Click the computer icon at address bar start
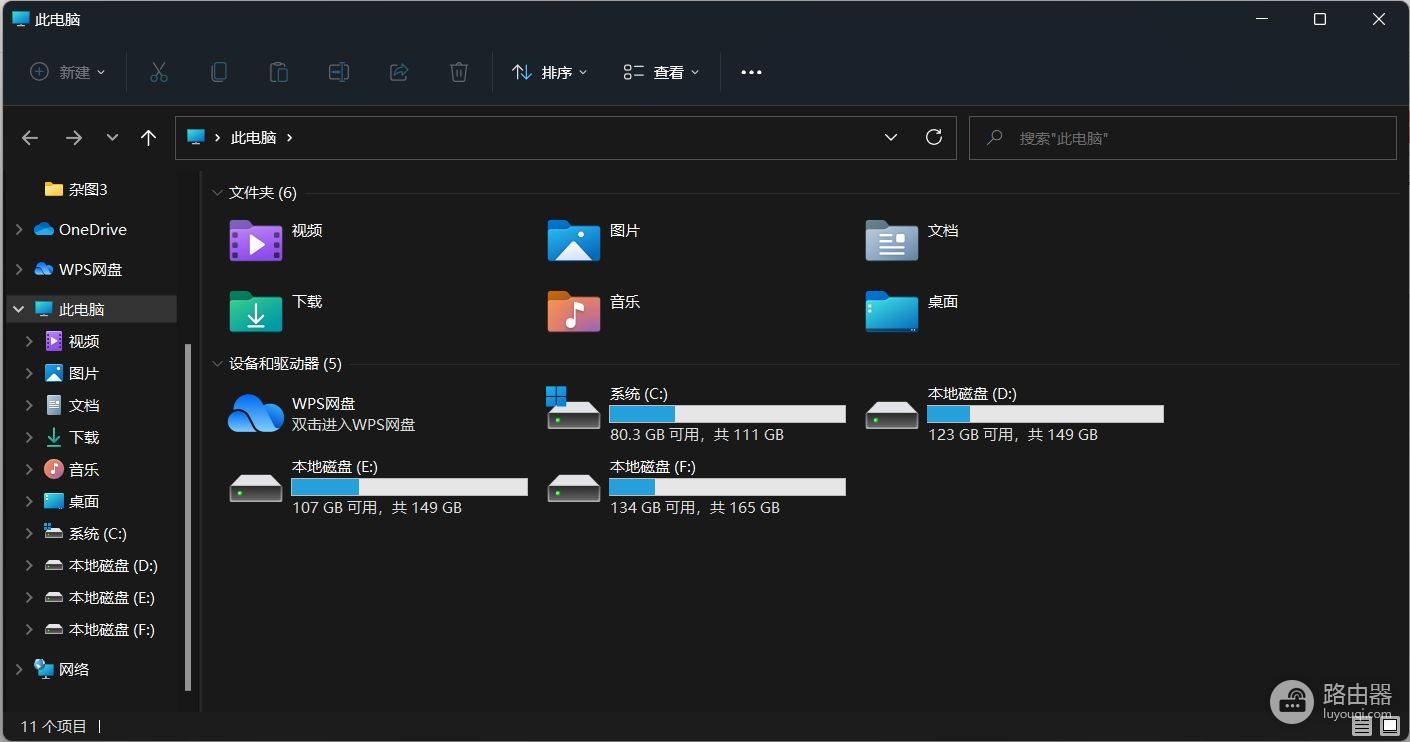The image size is (1410, 742). (196, 137)
